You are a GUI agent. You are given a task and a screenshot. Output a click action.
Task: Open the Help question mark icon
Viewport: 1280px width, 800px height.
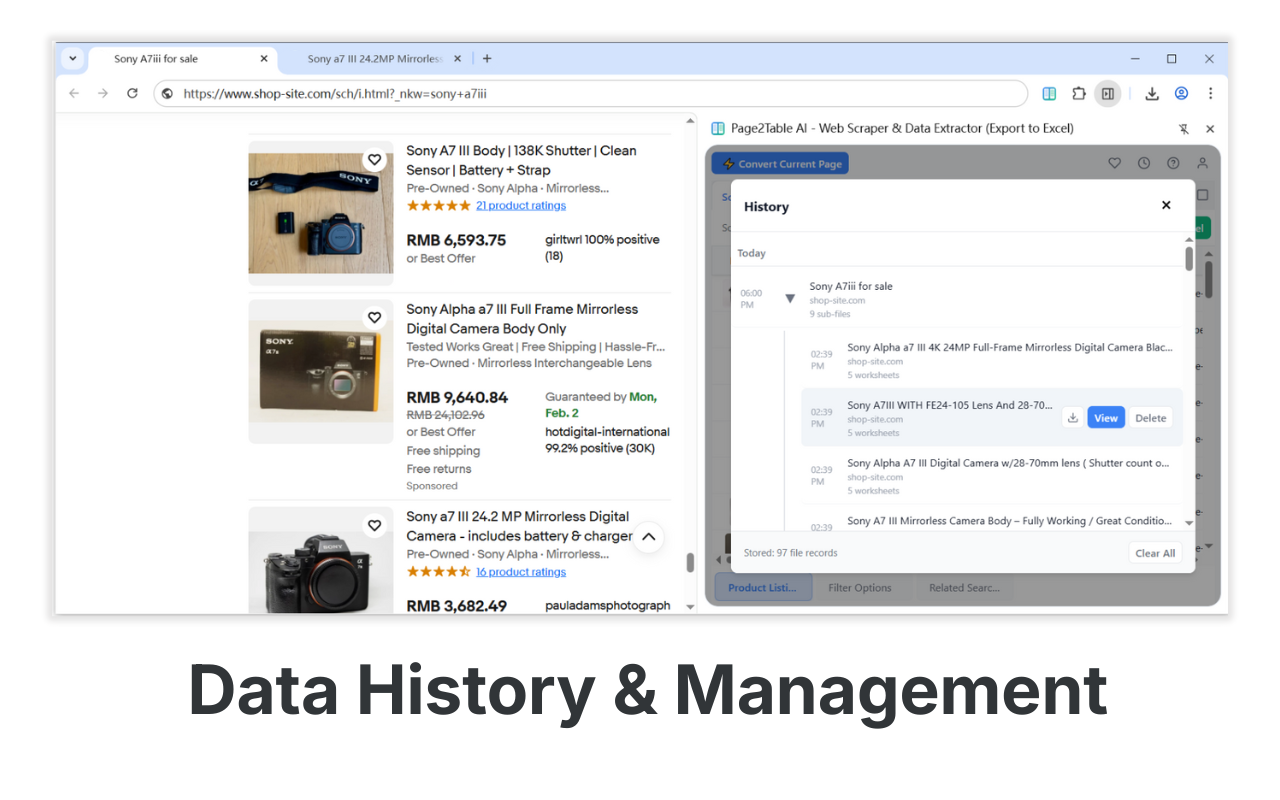[1173, 163]
